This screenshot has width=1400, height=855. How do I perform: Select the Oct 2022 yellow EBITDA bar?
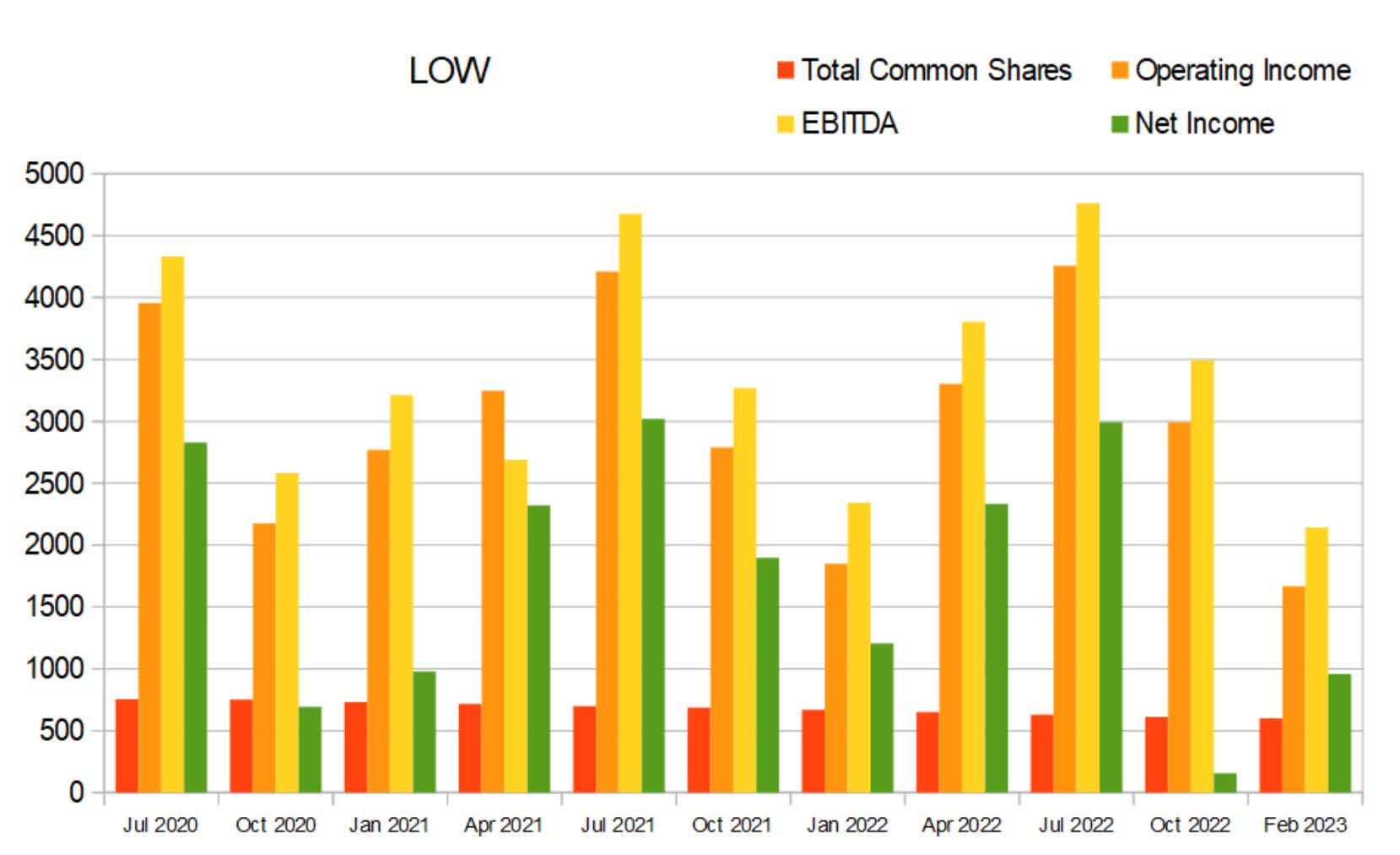(x=1202, y=576)
